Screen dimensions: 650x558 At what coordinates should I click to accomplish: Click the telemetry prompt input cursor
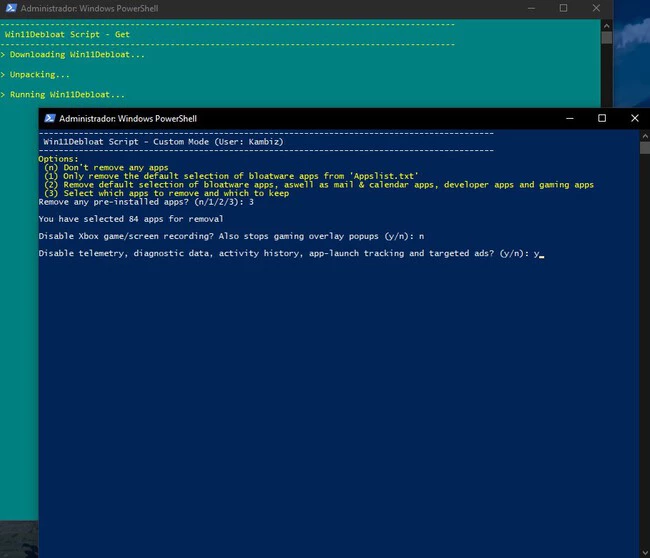(x=541, y=255)
